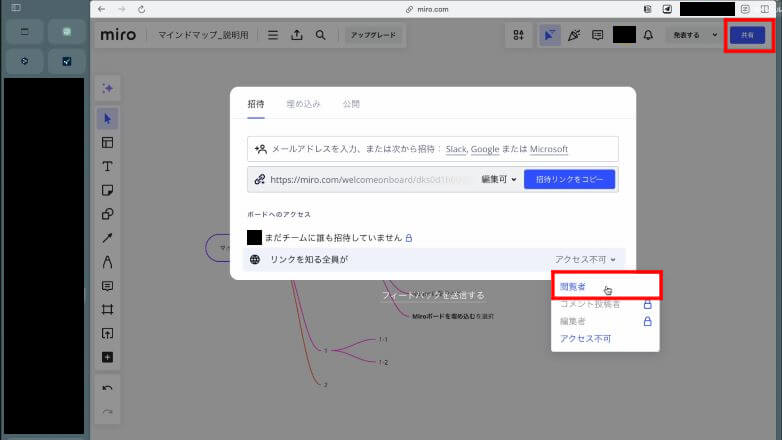Image resolution: width=782 pixels, height=440 pixels.
Task: Invite via Microsoft link
Action: point(549,149)
